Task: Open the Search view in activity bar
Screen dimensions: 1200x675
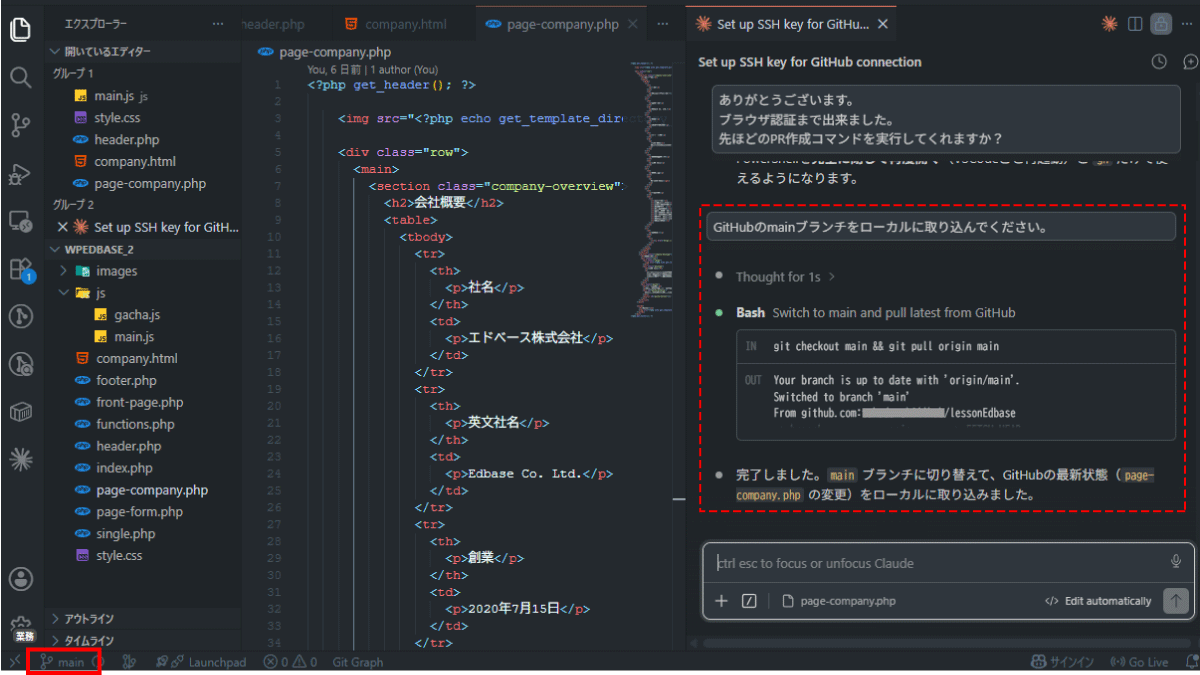Action: tap(20, 77)
